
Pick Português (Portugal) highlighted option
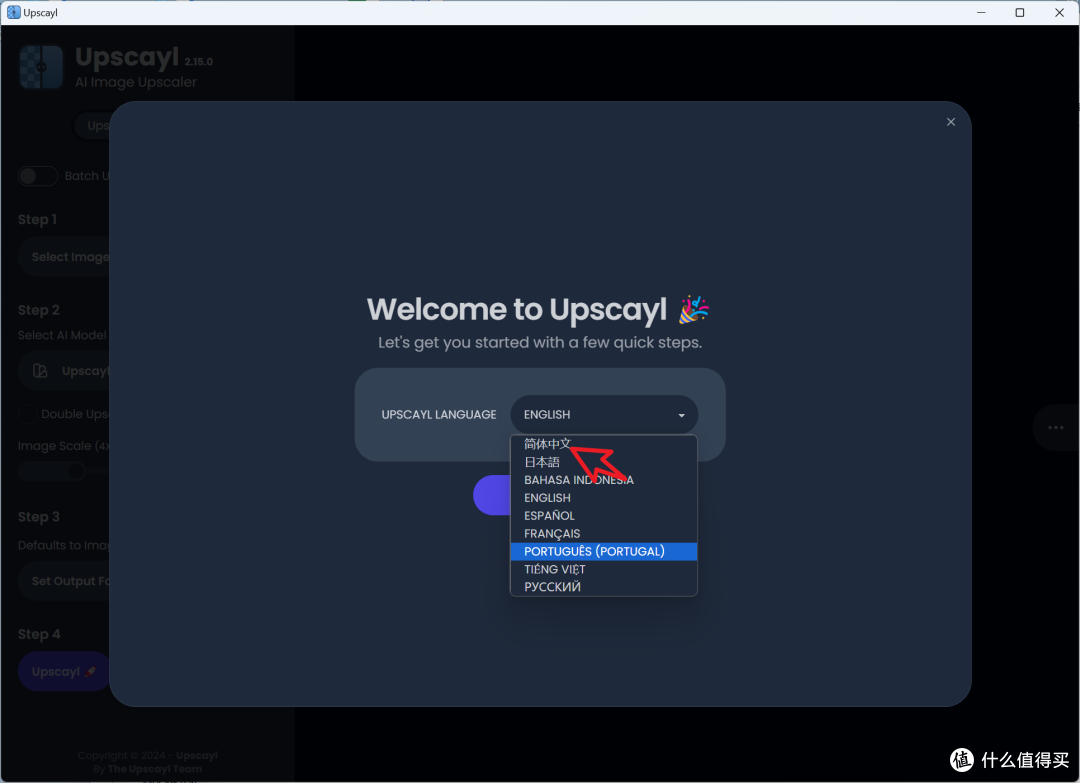[603, 552]
